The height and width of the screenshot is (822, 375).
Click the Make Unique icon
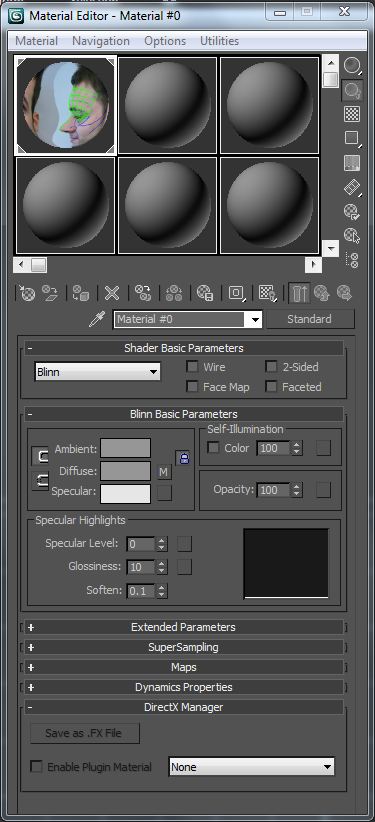(174, 293)
